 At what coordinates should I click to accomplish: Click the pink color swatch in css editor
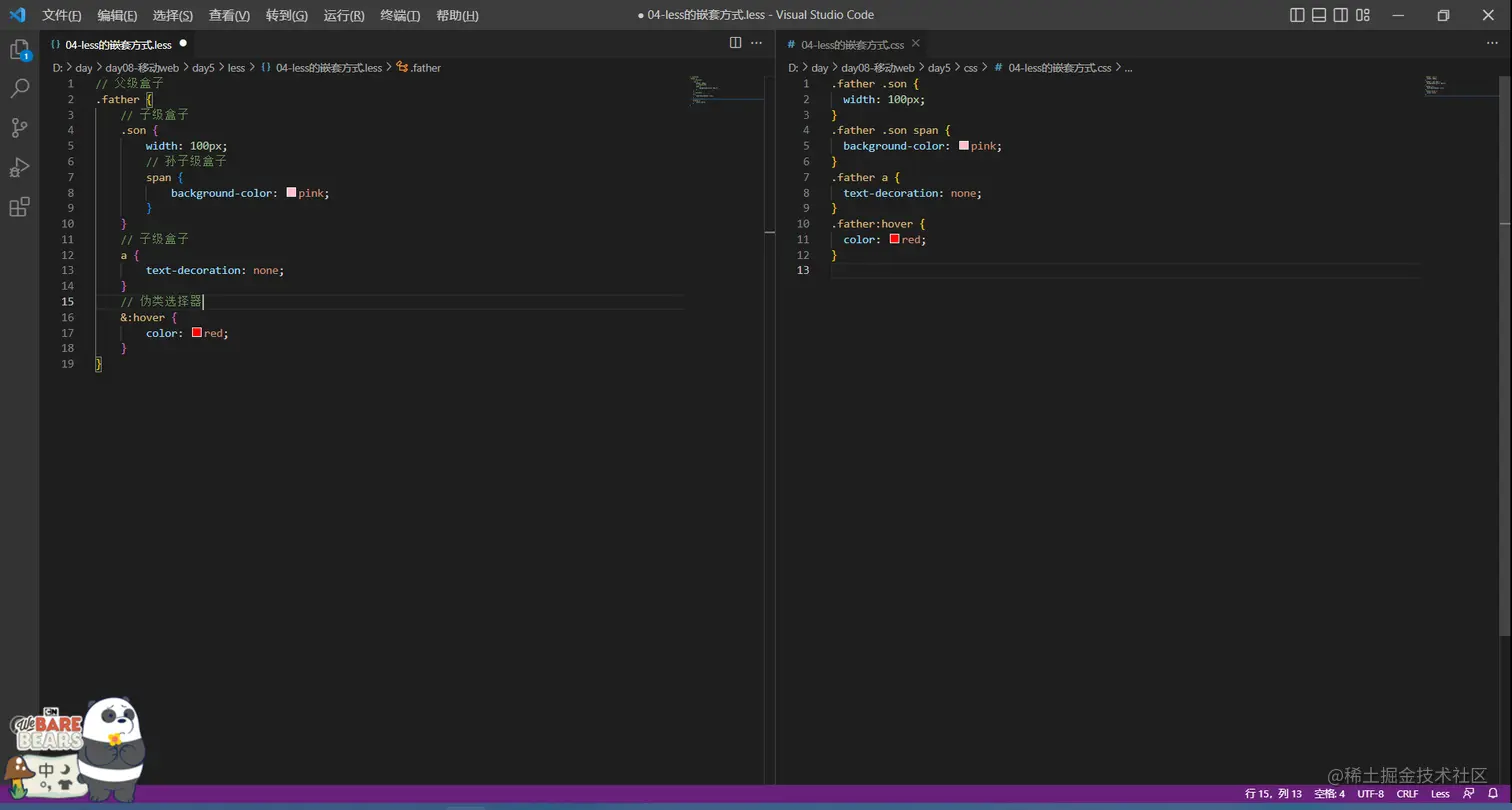[964, 145]
